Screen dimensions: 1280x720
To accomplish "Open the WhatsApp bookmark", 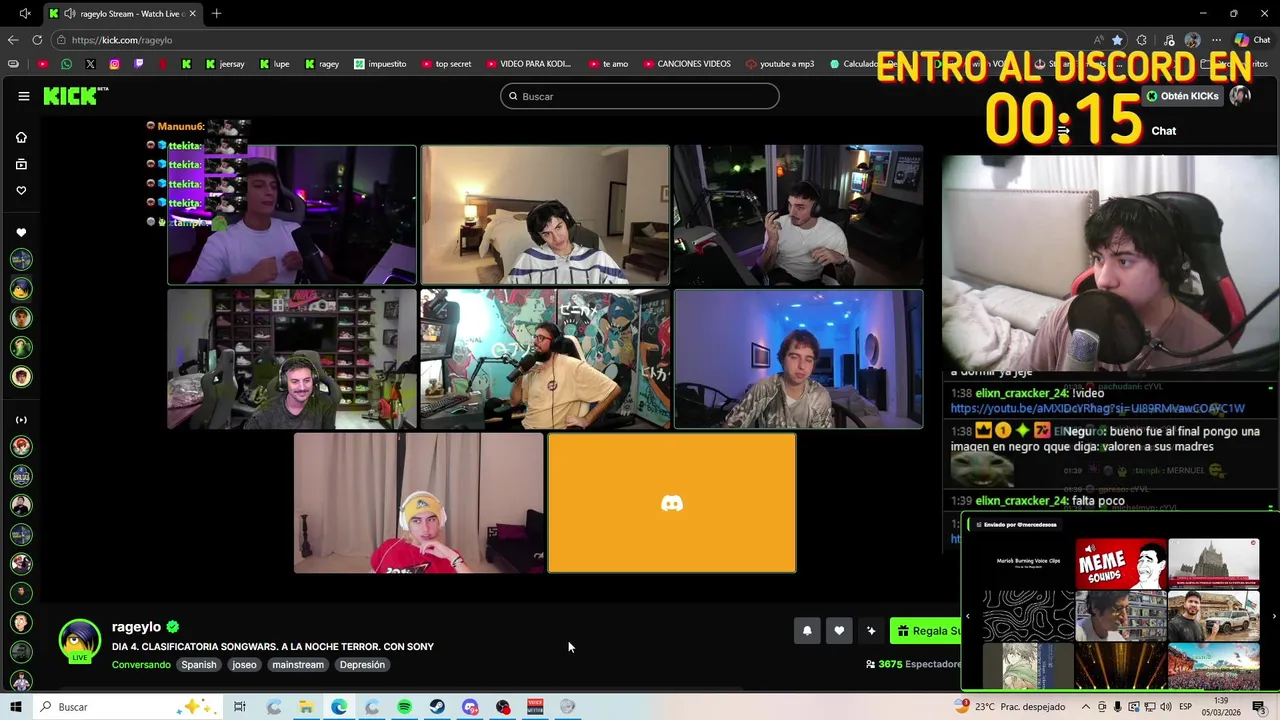I will click(x=66, y=64).
